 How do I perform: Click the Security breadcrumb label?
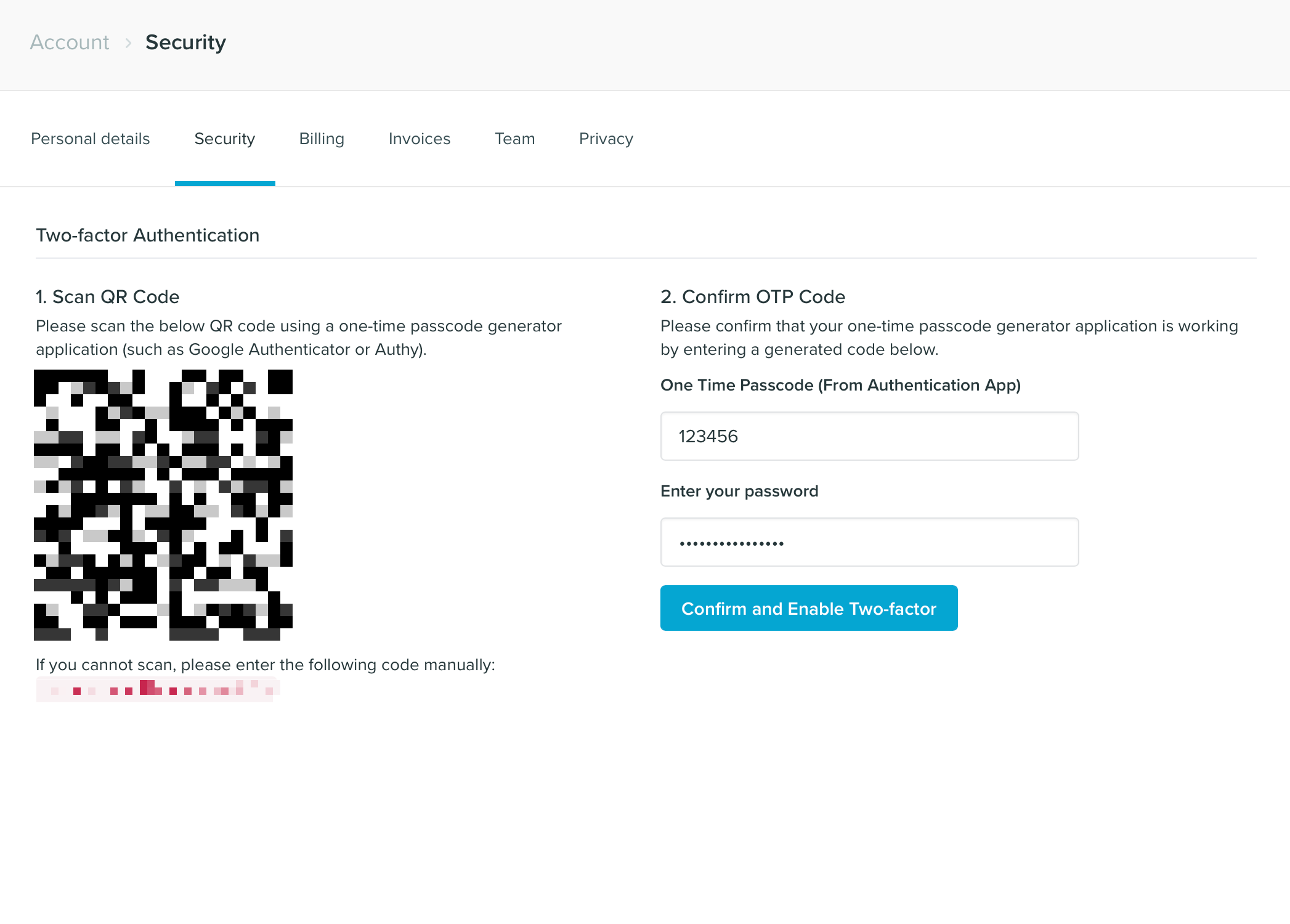pos(185,42)
